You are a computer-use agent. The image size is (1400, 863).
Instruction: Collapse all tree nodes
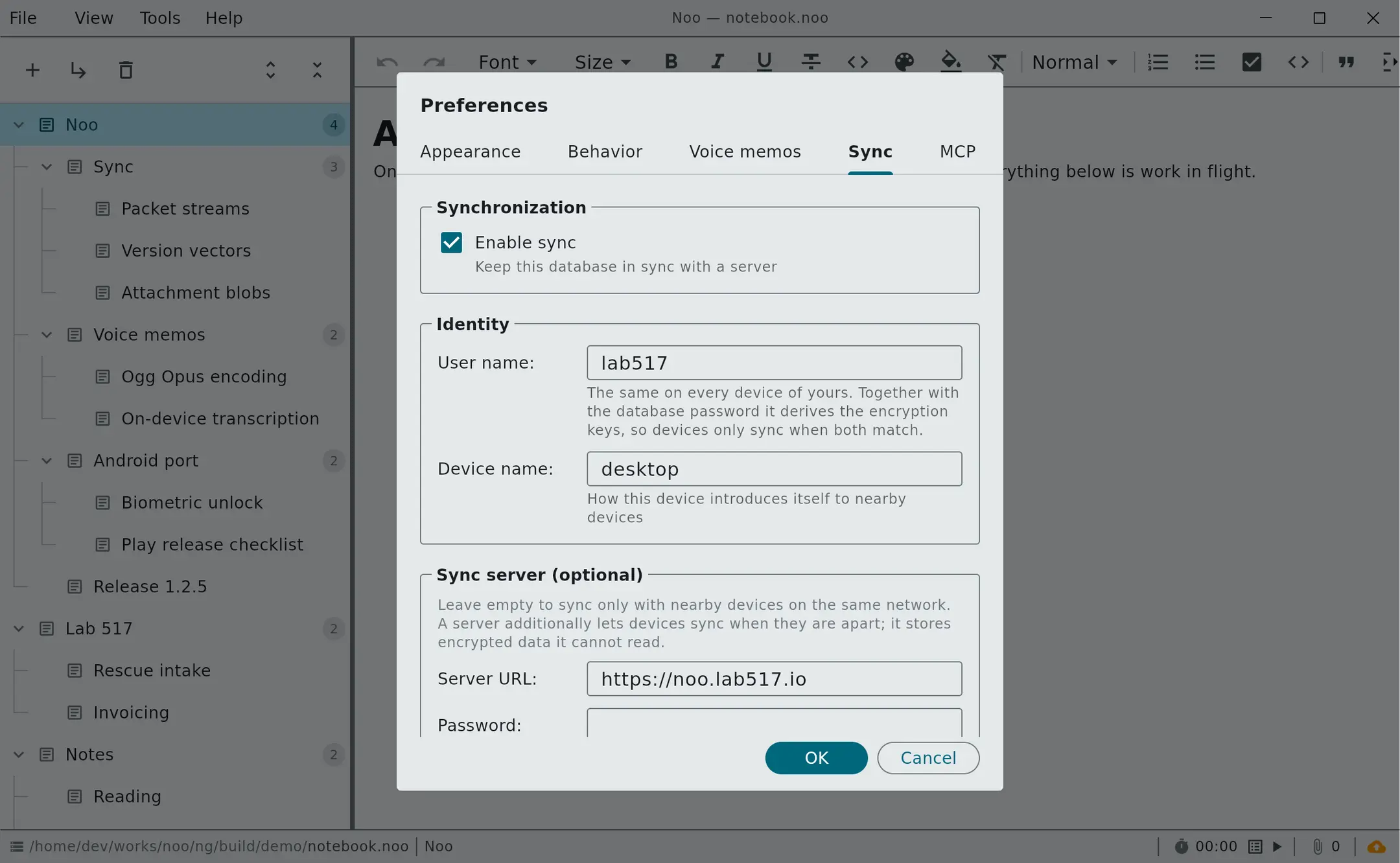click(x=317, y=70)
